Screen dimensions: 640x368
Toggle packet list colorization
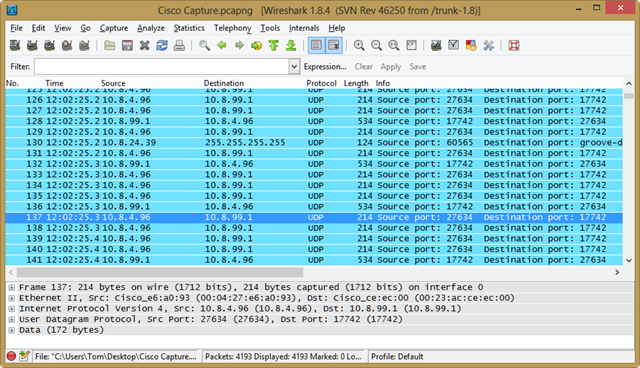coord(316,45)
